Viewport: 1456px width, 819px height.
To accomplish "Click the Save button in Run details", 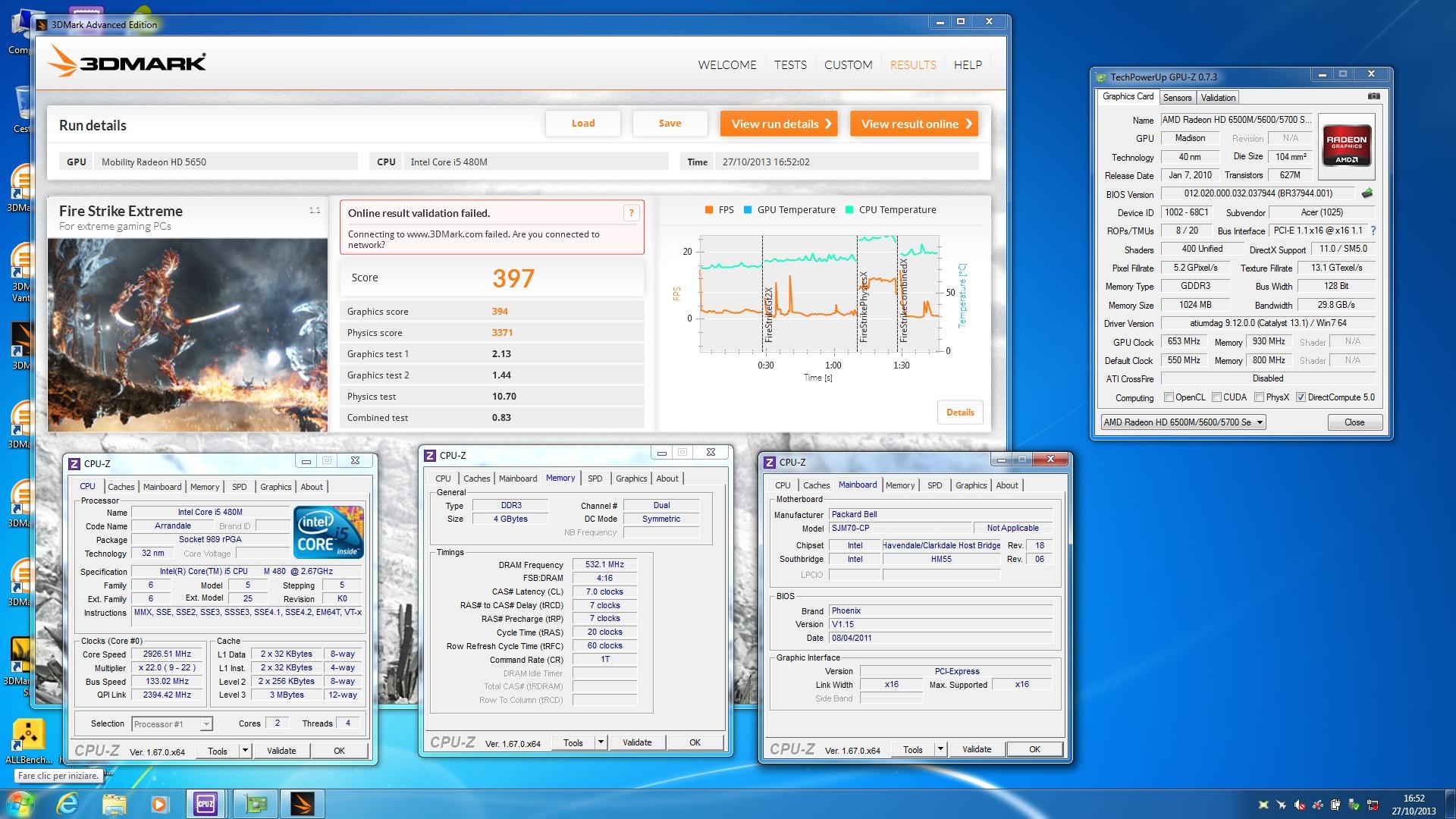I will pos(670,124).
